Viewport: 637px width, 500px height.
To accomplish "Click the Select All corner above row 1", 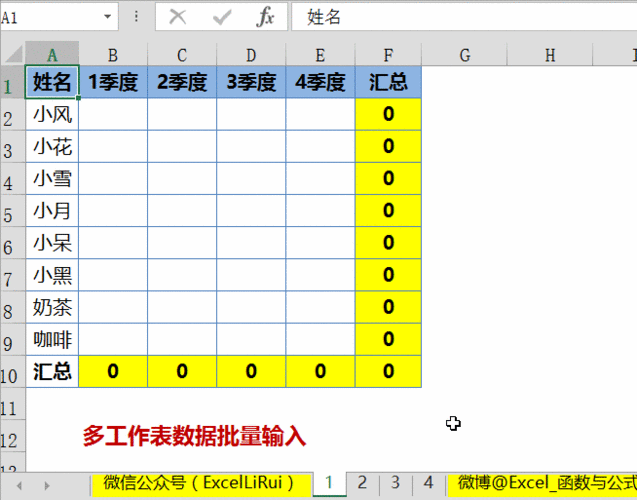I will pos(12,56).
